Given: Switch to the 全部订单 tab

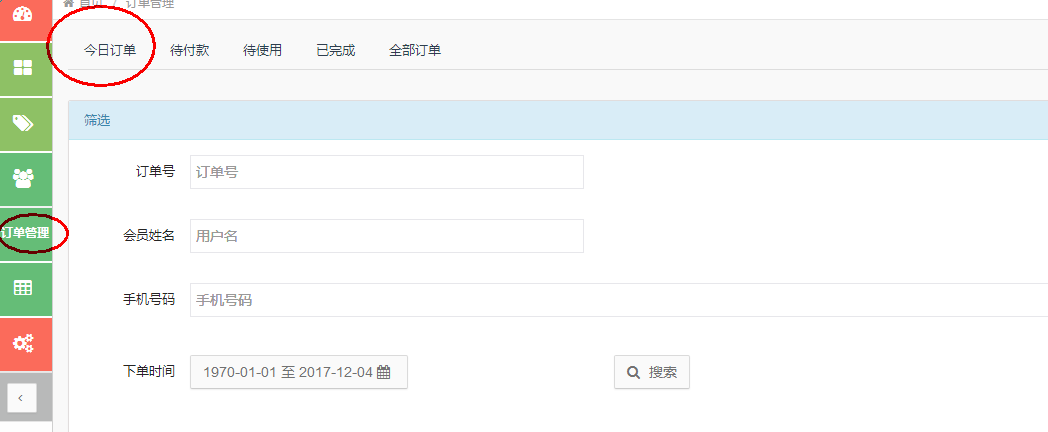Looking at the screenshot, I should coord(415,50).
